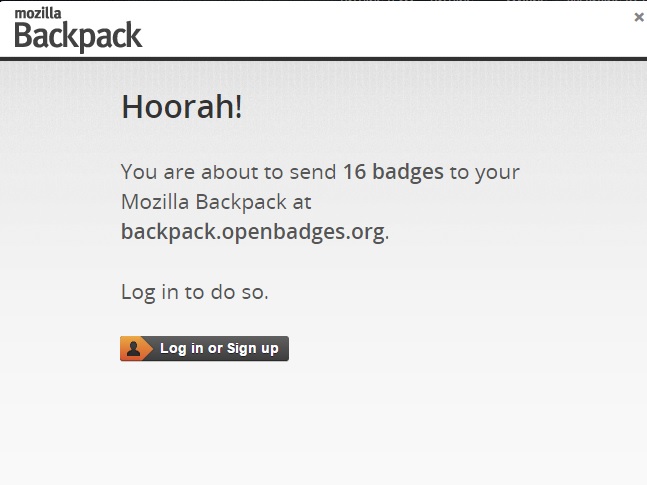Click the "You are about to send" text
Screen dimensions: 647x485
(x=229, y=172)
